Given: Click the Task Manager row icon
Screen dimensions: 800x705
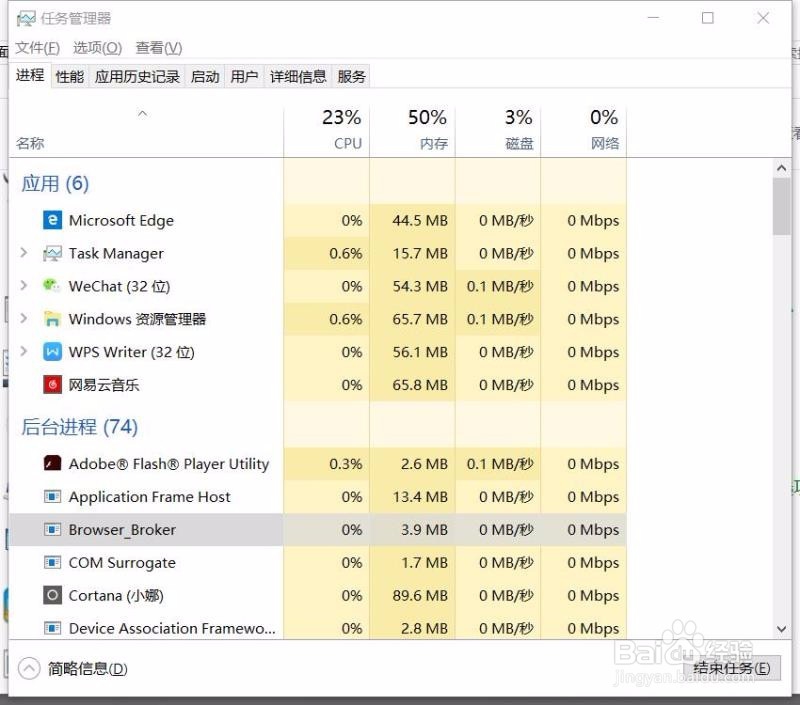Looking at the screenshot, I should [x=52, y=254].
